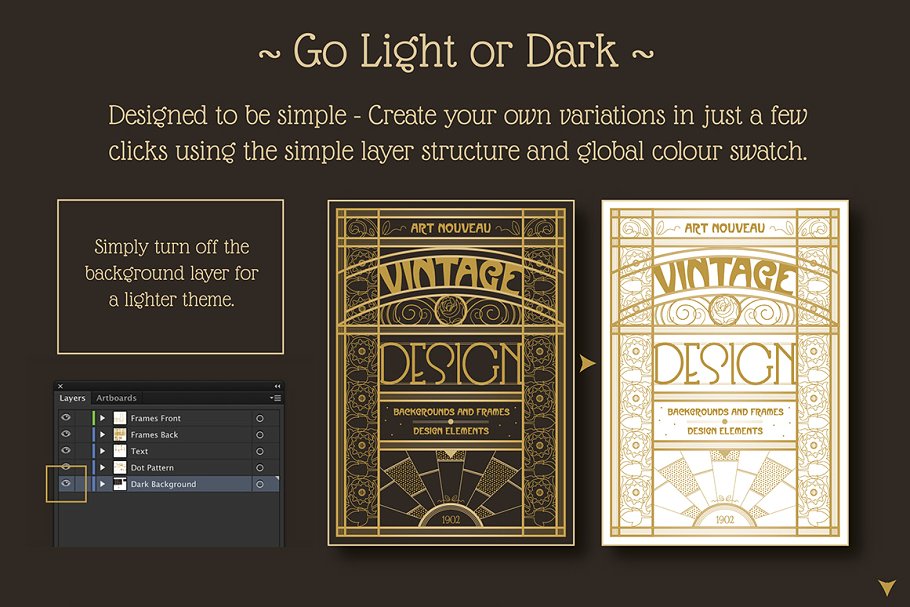The width and height of the screenshot is (910, 607).
Task: Expand the Frames Front layer
Action: 102,418
